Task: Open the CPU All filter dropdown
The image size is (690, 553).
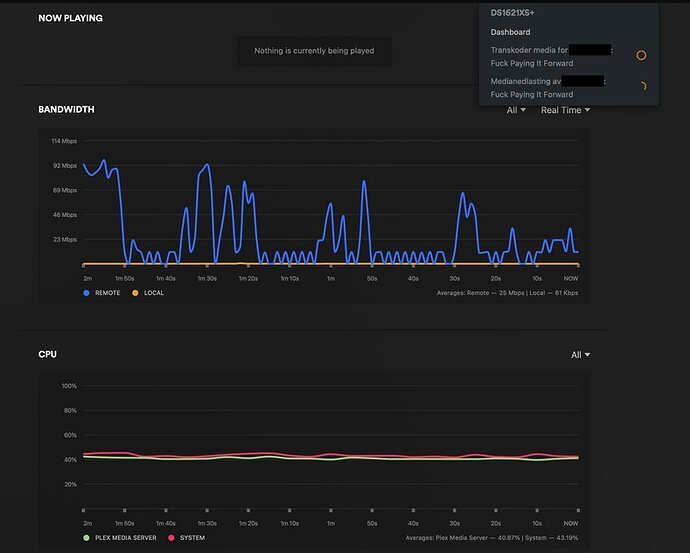Action: [x=580, y=355]
